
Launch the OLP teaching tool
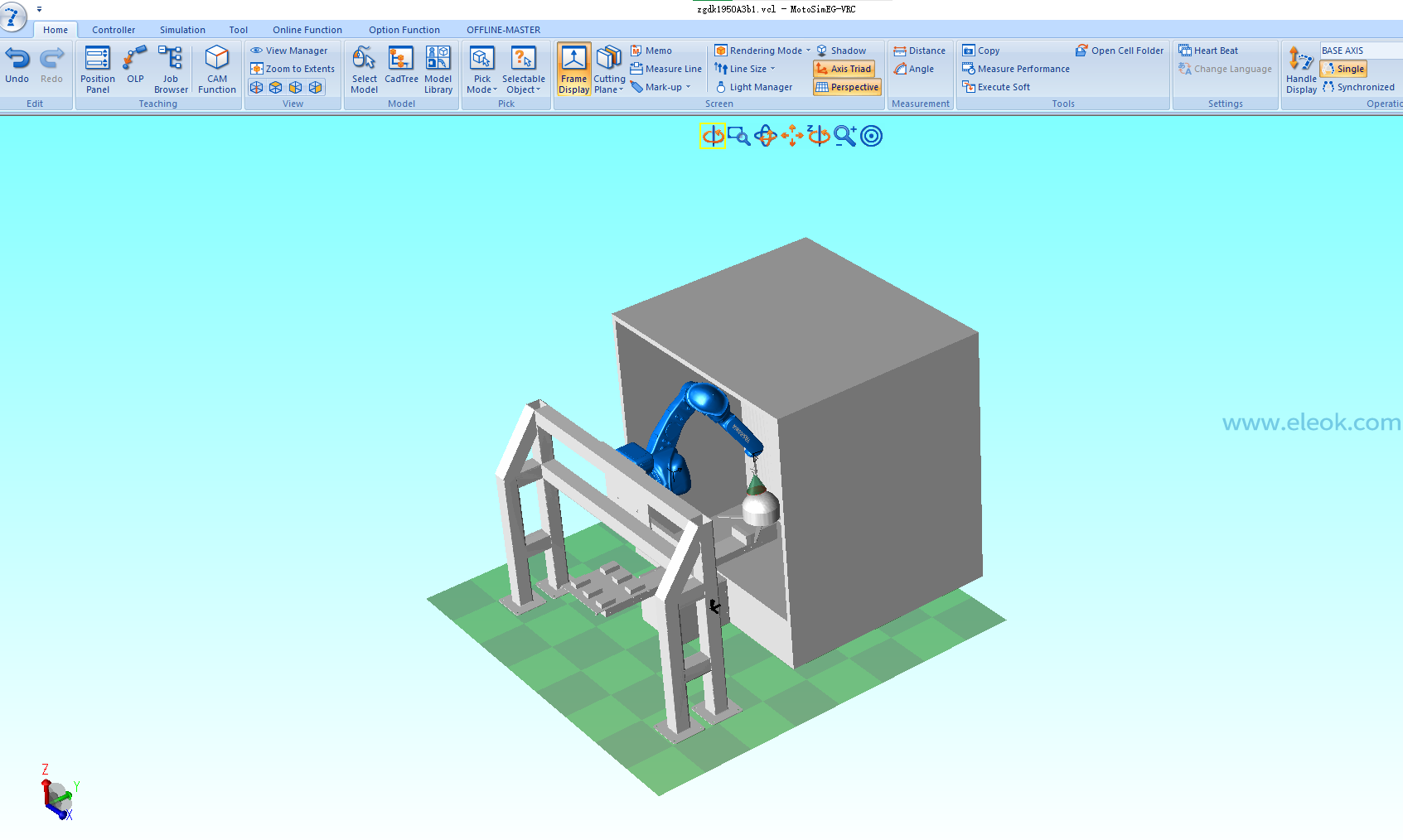point(135,65)
